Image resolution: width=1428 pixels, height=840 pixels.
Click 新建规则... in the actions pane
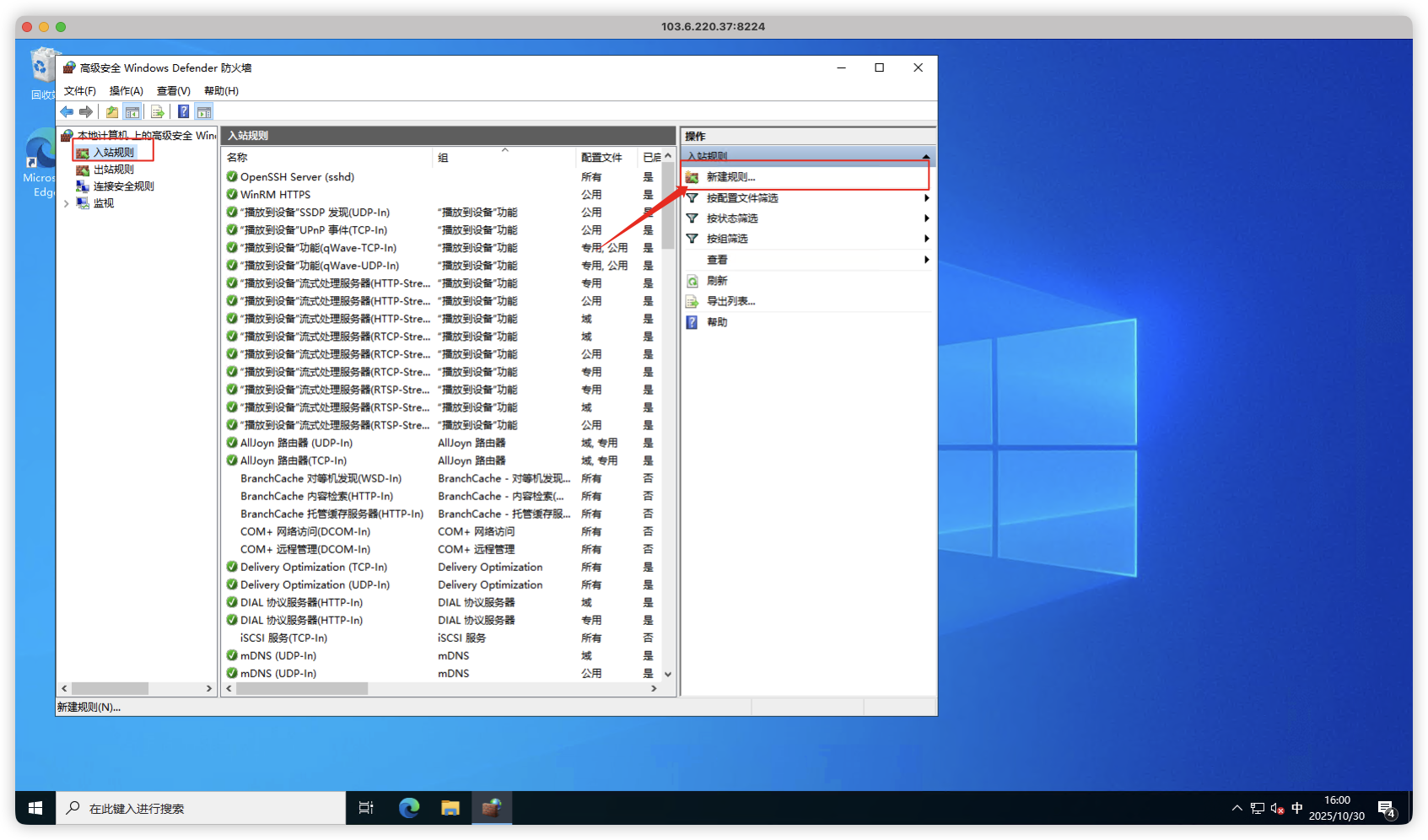(x=730, y=177)
